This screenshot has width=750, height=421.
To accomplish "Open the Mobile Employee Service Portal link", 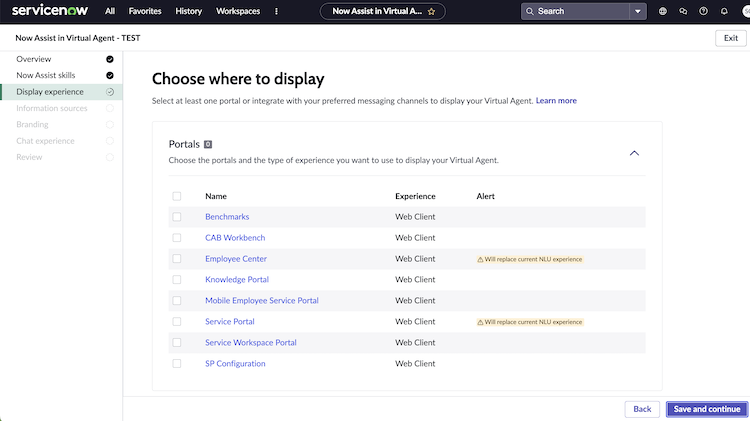I will tap(262, 300).
